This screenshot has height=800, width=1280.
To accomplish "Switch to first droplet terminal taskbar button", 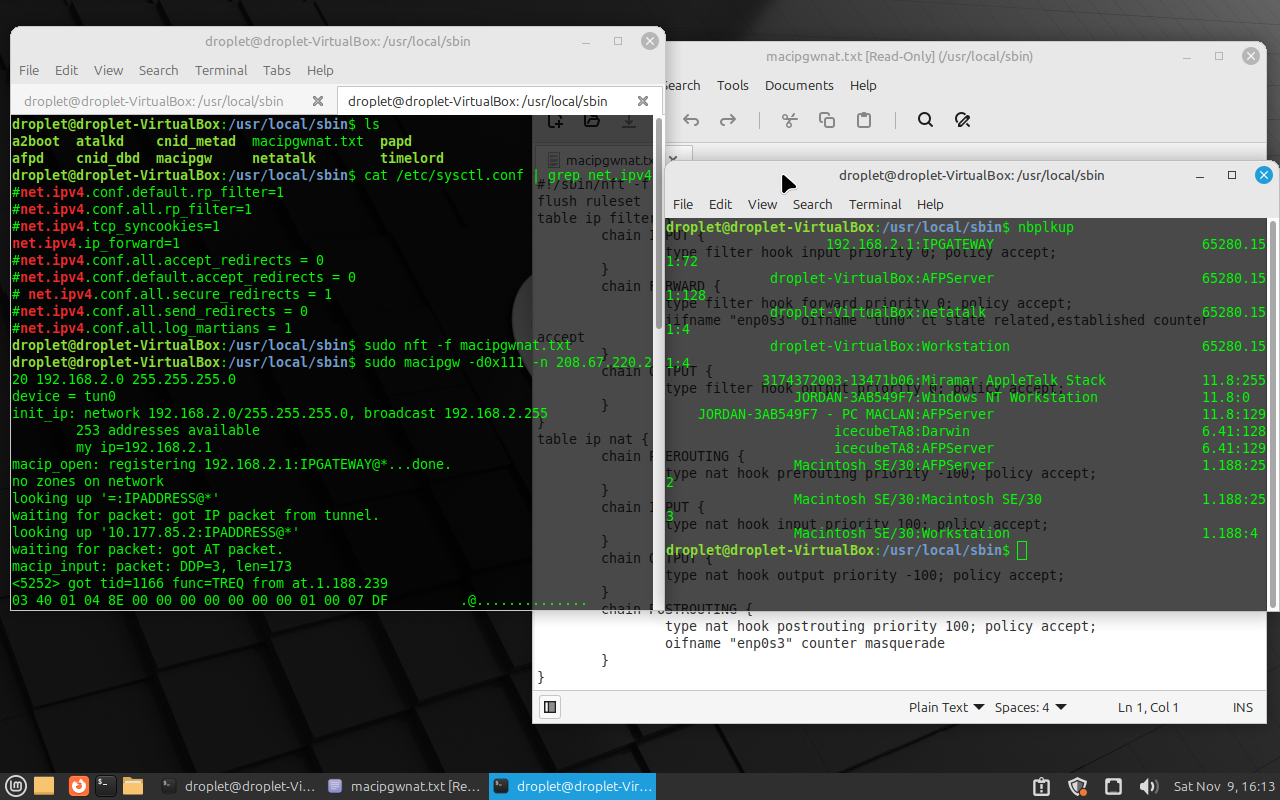I will pos(238,786).
